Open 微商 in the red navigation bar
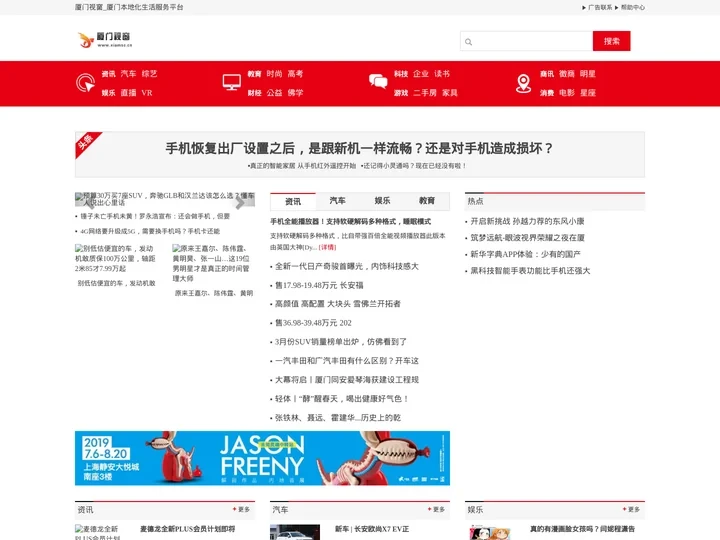Screen dimensions: 720x540 coord(567,74)
